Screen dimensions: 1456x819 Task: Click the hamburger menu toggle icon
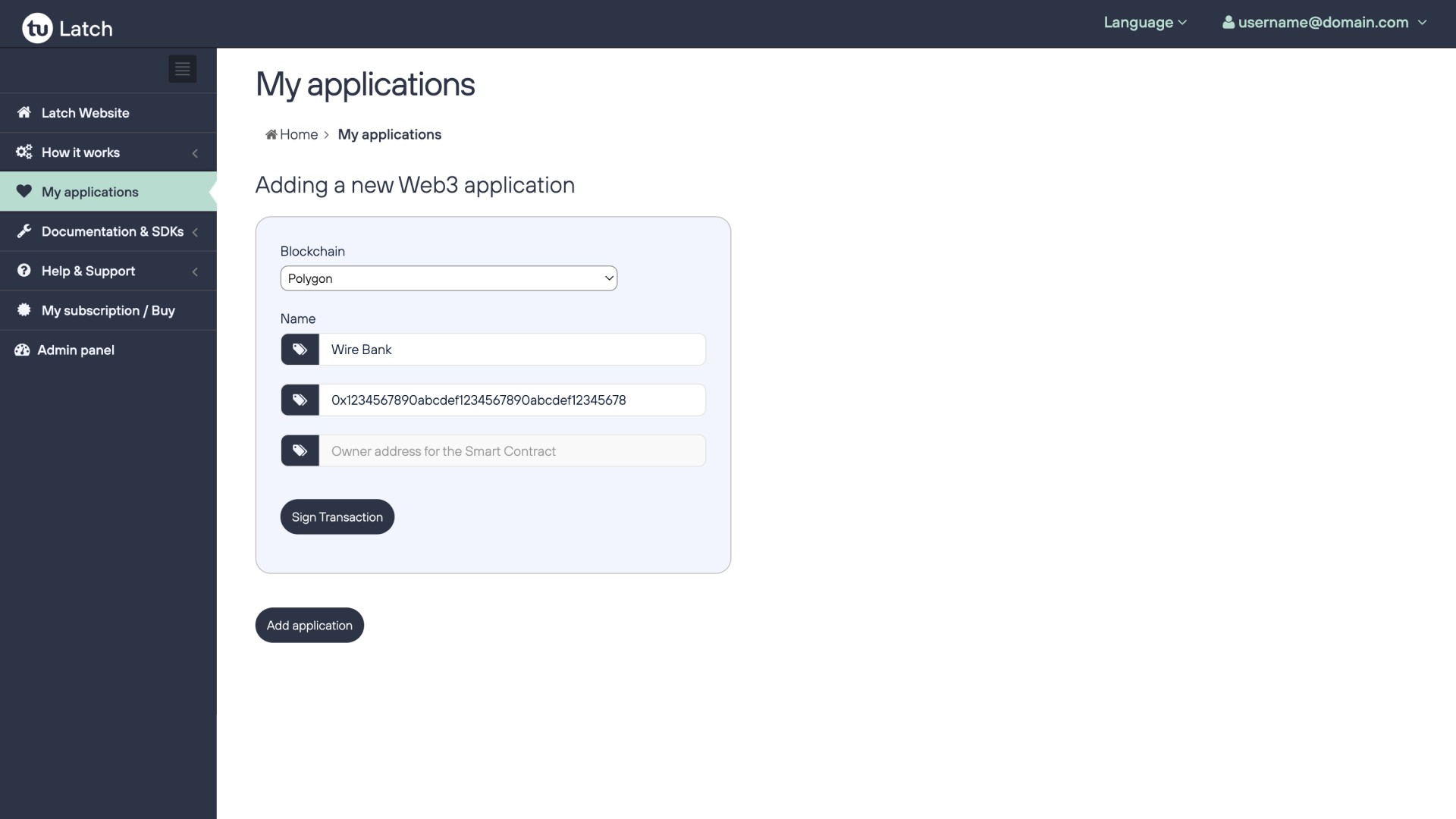pyautogui.click(x=182, y=68)
